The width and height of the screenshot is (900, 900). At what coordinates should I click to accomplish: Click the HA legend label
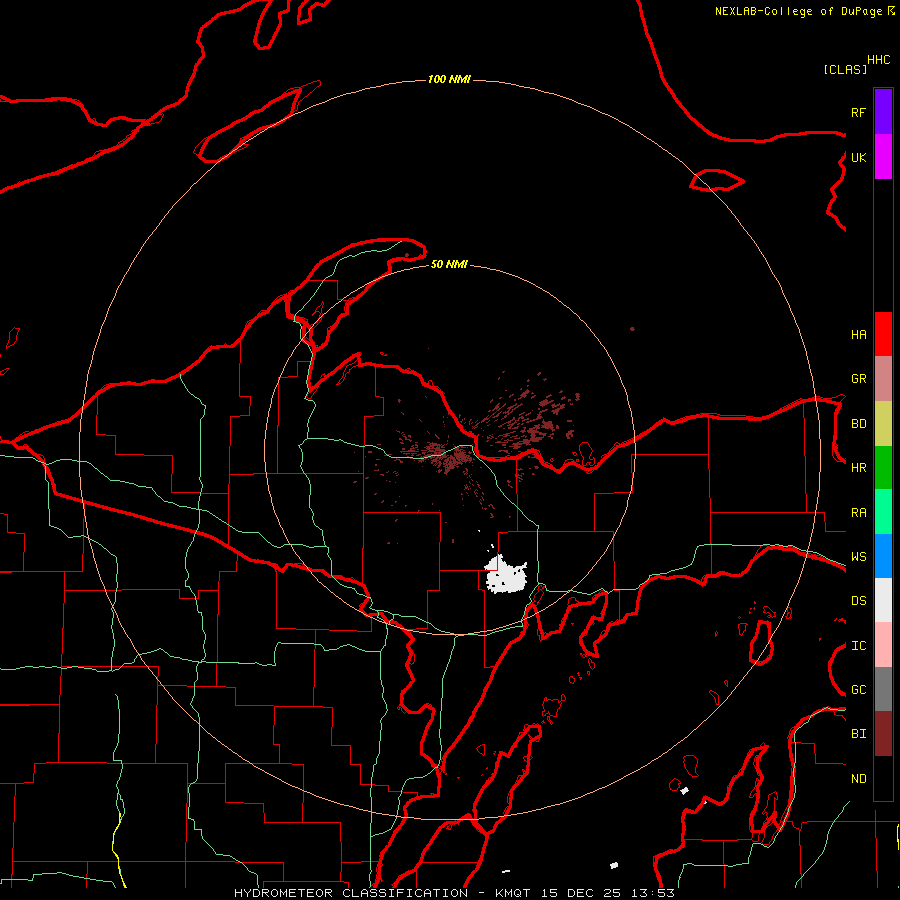click(x=858, y=335)
